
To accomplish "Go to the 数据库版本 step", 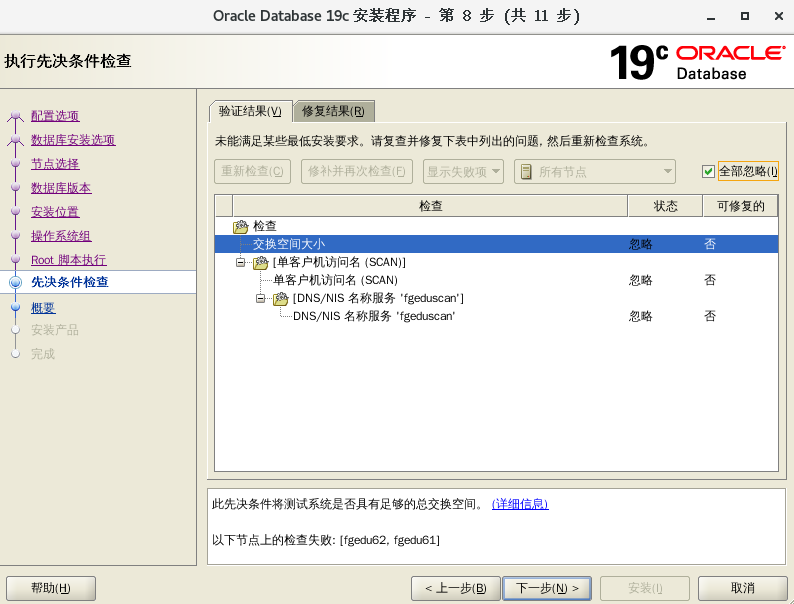I will [x=61, y=188].
